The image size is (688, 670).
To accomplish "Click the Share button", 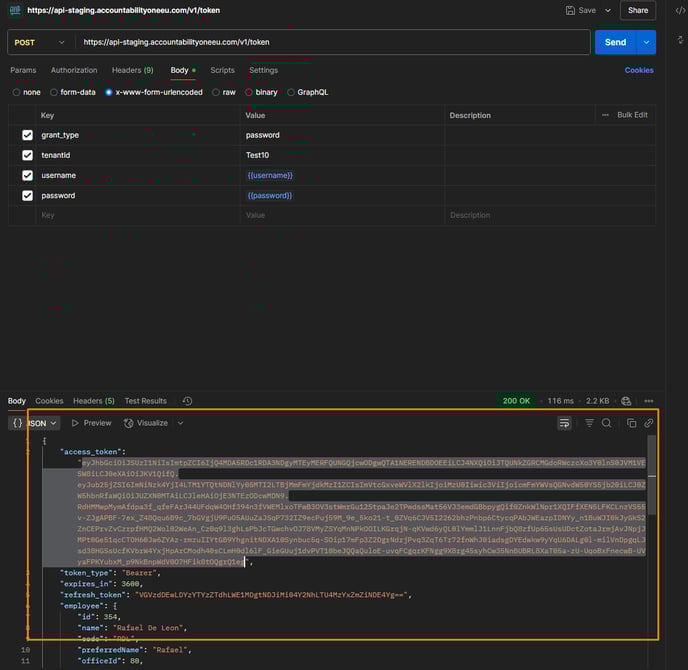I will [638, 11].
